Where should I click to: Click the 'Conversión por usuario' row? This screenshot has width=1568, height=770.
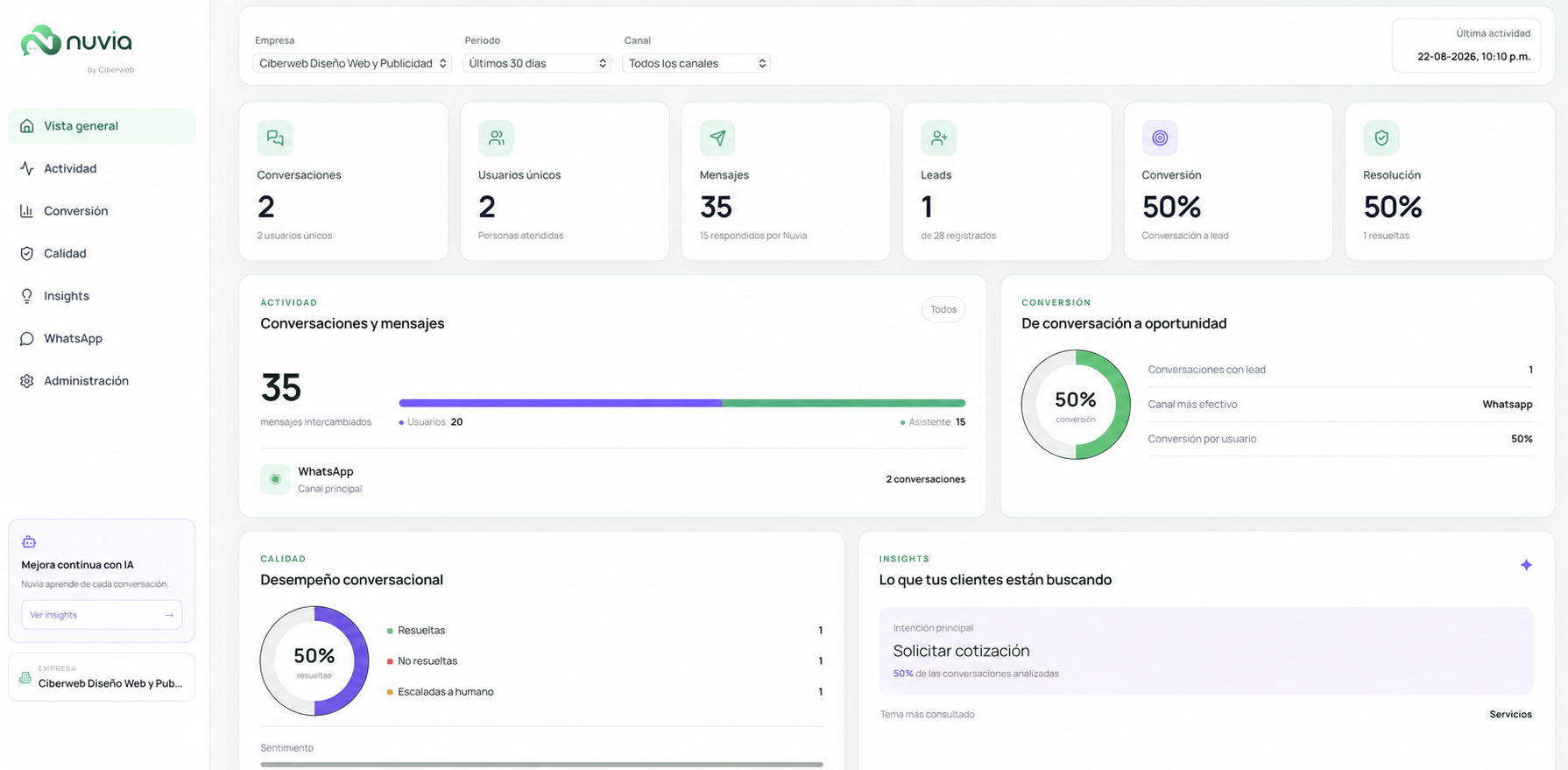coord(1340,439)
